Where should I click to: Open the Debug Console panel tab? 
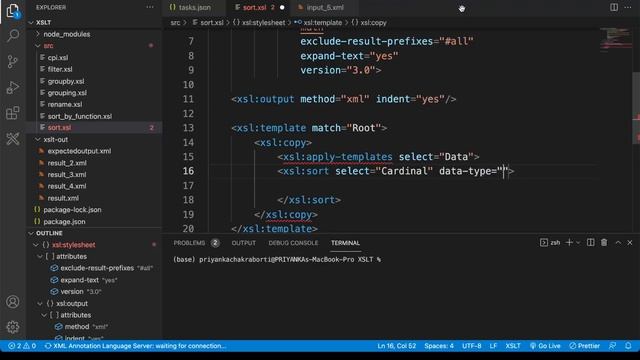(x=293, y=243)
